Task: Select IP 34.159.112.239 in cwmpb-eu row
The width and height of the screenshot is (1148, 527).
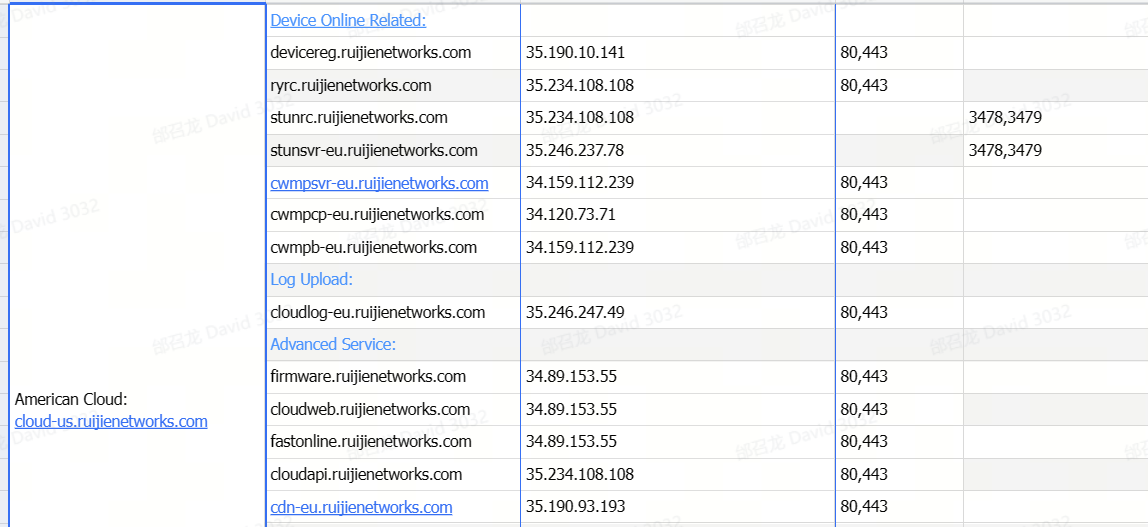Action: tap(580, 247)
